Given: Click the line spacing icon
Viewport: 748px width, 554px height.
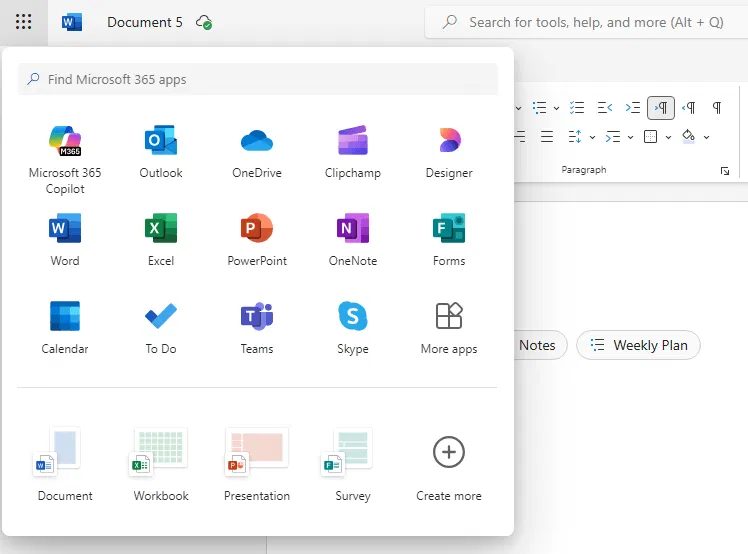Looking at the screenshot, I should (x=575, y=137).
